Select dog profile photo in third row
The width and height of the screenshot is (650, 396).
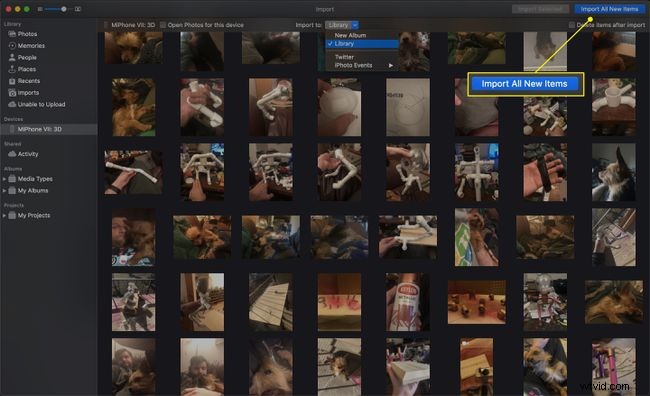click(x=614, y=172)
